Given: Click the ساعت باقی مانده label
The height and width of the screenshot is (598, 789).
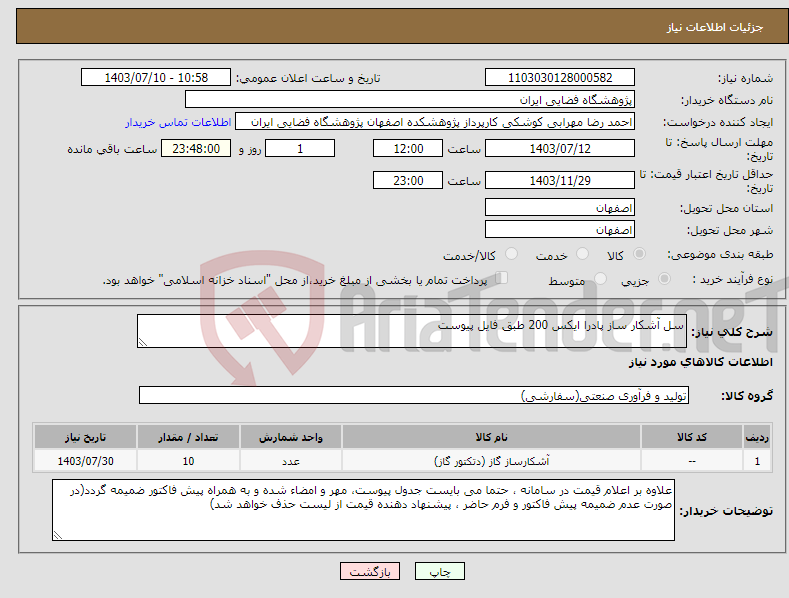Looking at the screenshot, I should 112,150.
